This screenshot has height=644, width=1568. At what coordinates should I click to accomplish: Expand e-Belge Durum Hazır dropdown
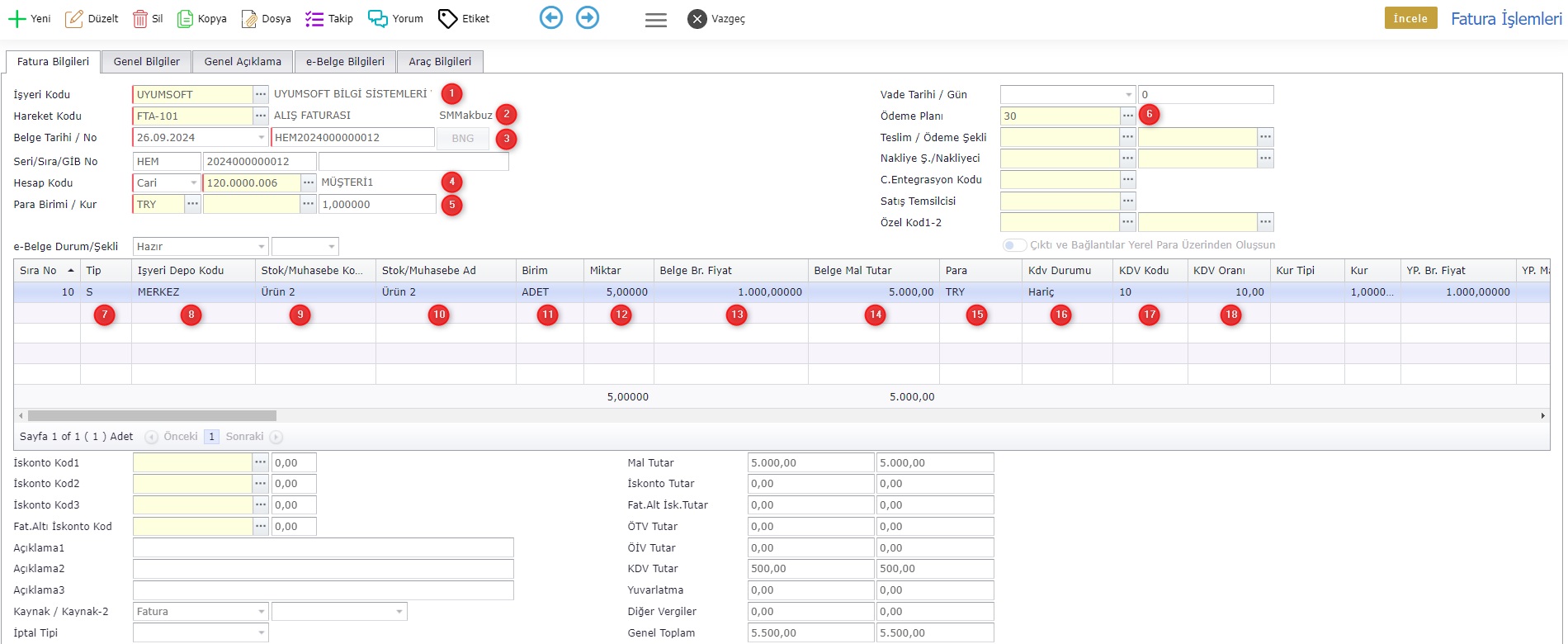tap(262, 246)
